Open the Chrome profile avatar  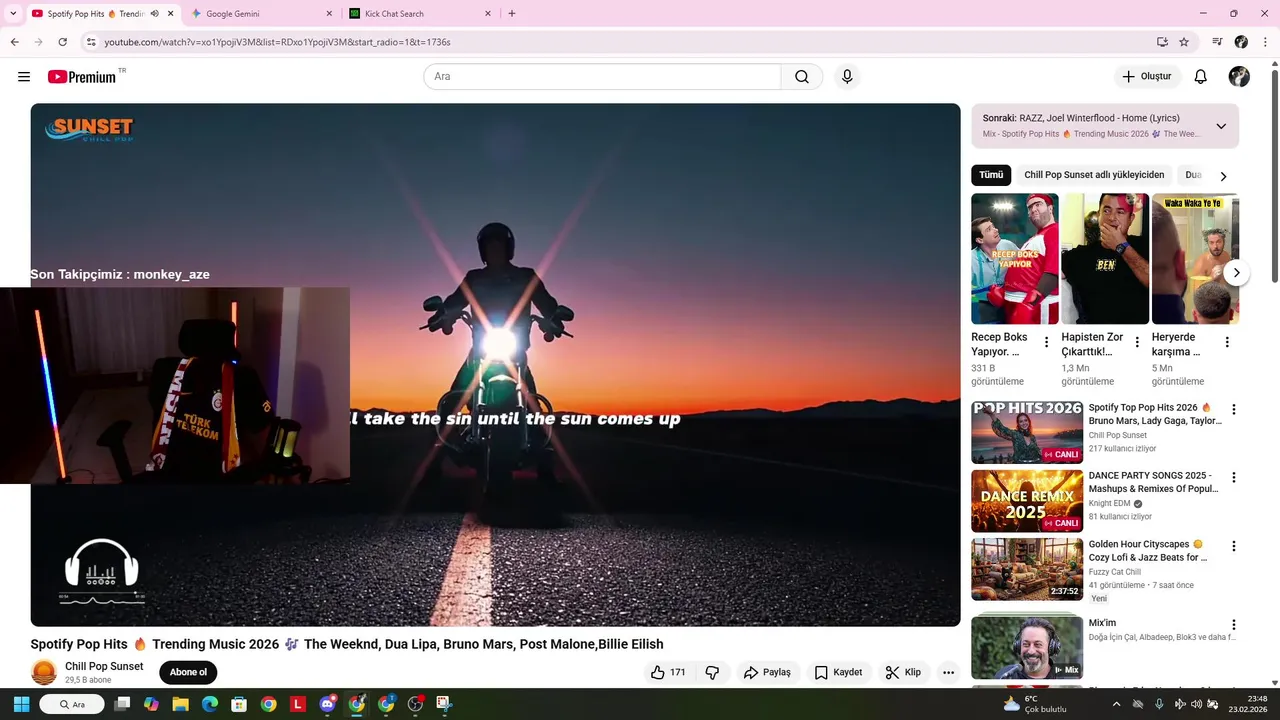pyautogui.click(x=1241, y=42)
